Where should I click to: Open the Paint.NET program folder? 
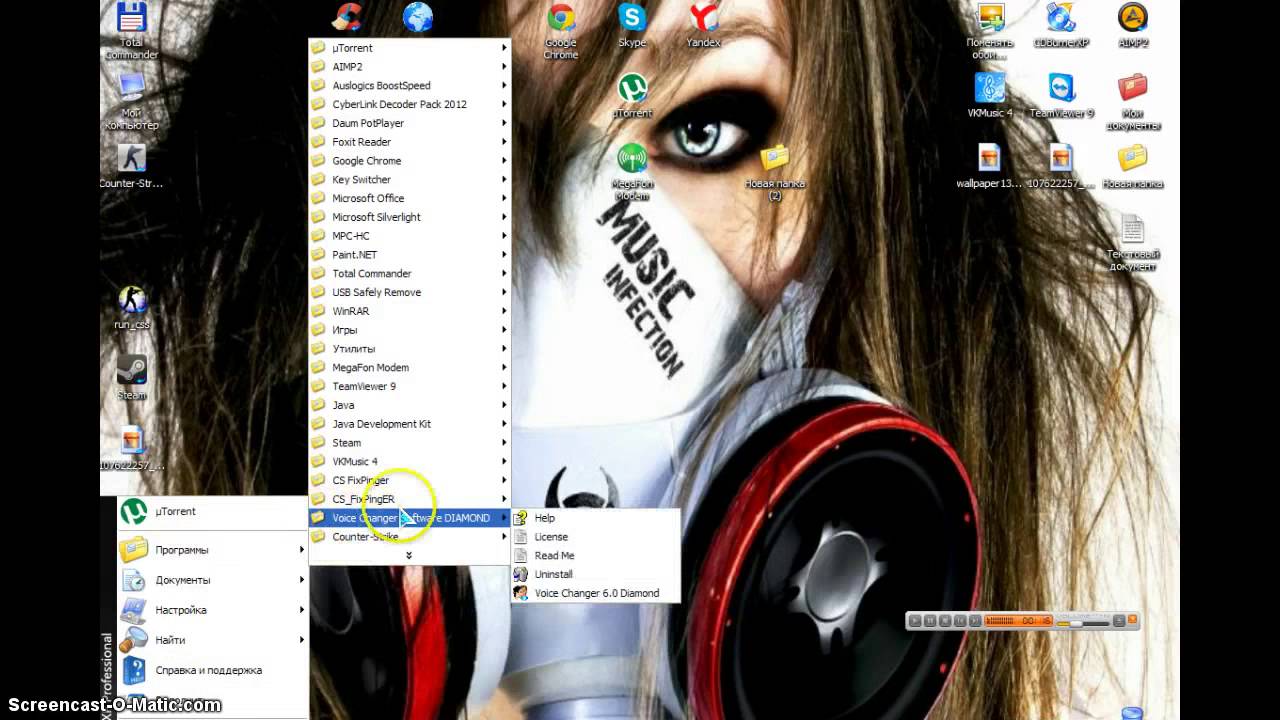tap(409, 255)
